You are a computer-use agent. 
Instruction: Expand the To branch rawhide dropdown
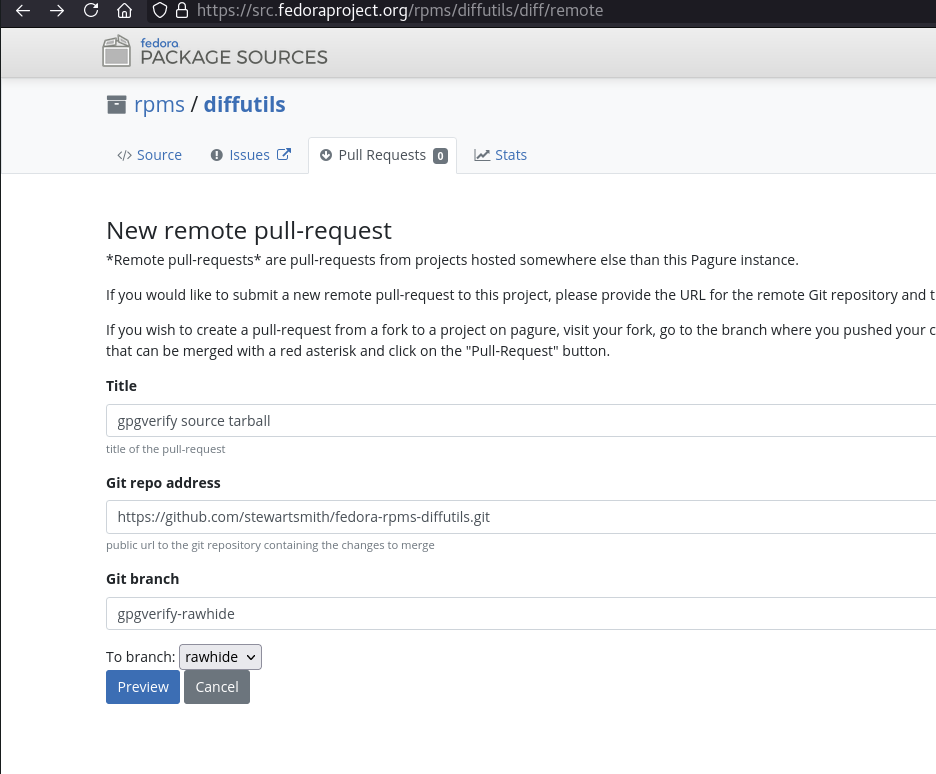[x=220, y=657]
